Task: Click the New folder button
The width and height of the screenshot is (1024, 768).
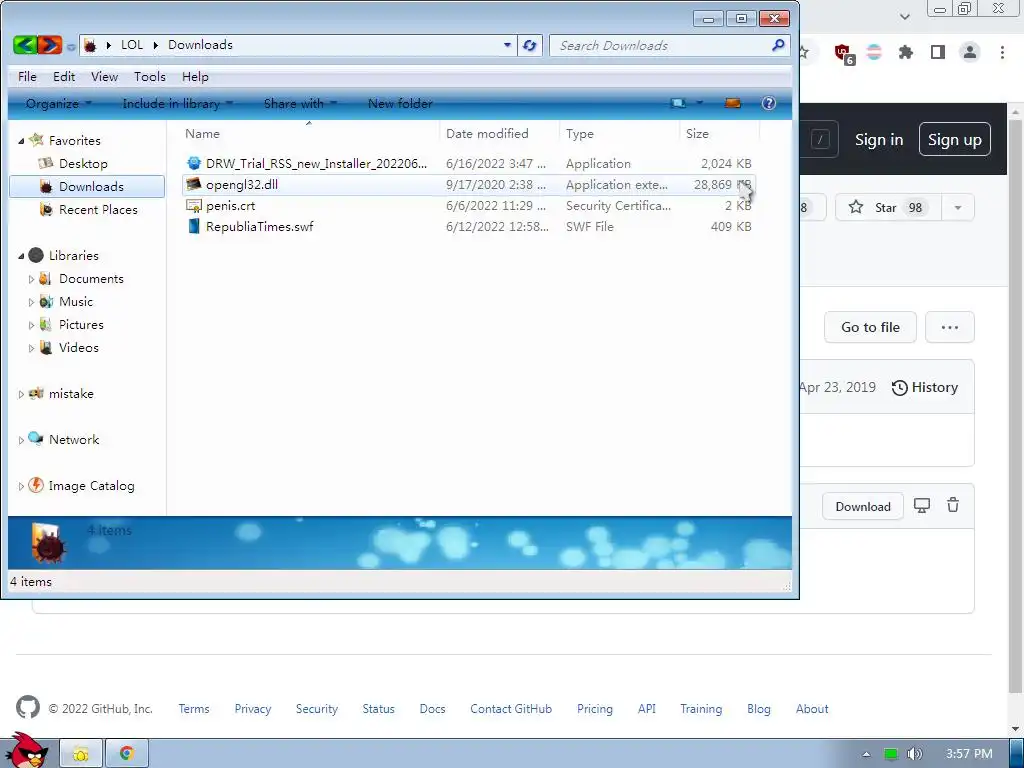Action: [400, 103]
